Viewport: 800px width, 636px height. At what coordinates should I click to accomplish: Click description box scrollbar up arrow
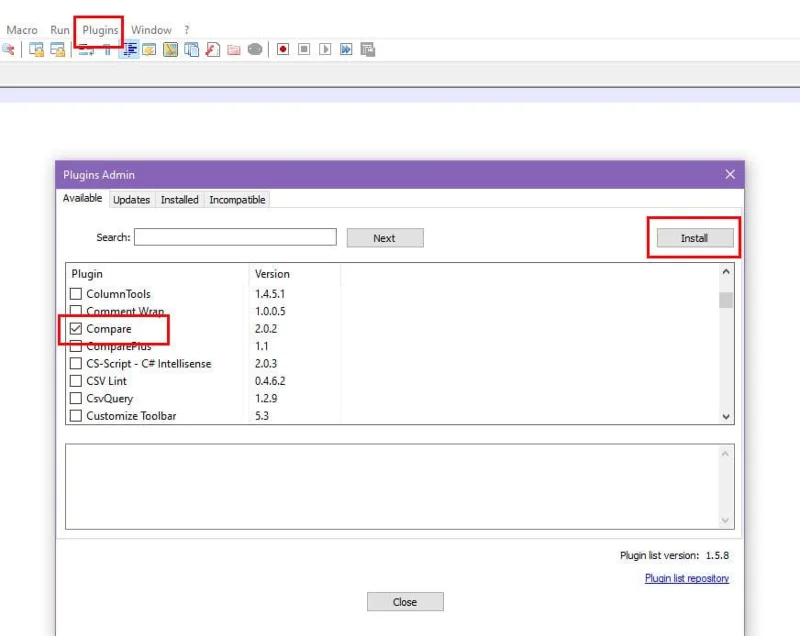pos(725,453)
